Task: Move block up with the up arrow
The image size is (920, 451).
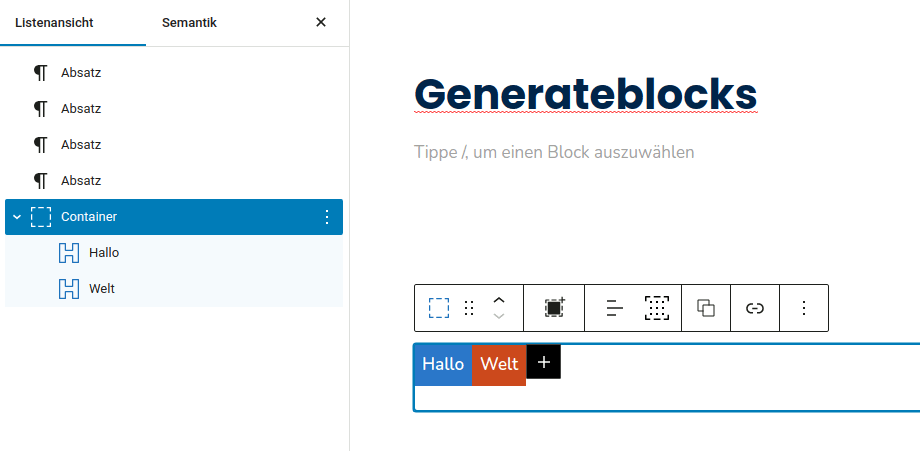Action: [x=499, y=300]
